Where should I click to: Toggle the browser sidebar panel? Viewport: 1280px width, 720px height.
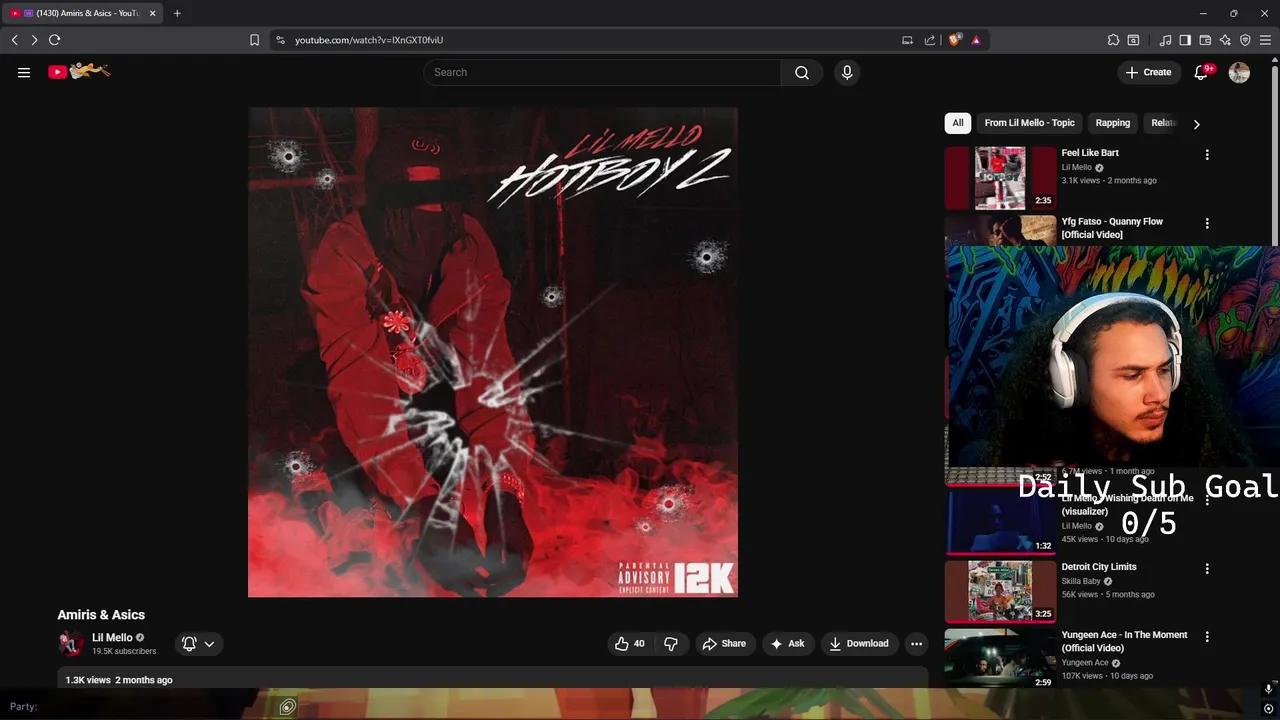pos(1185,40)
